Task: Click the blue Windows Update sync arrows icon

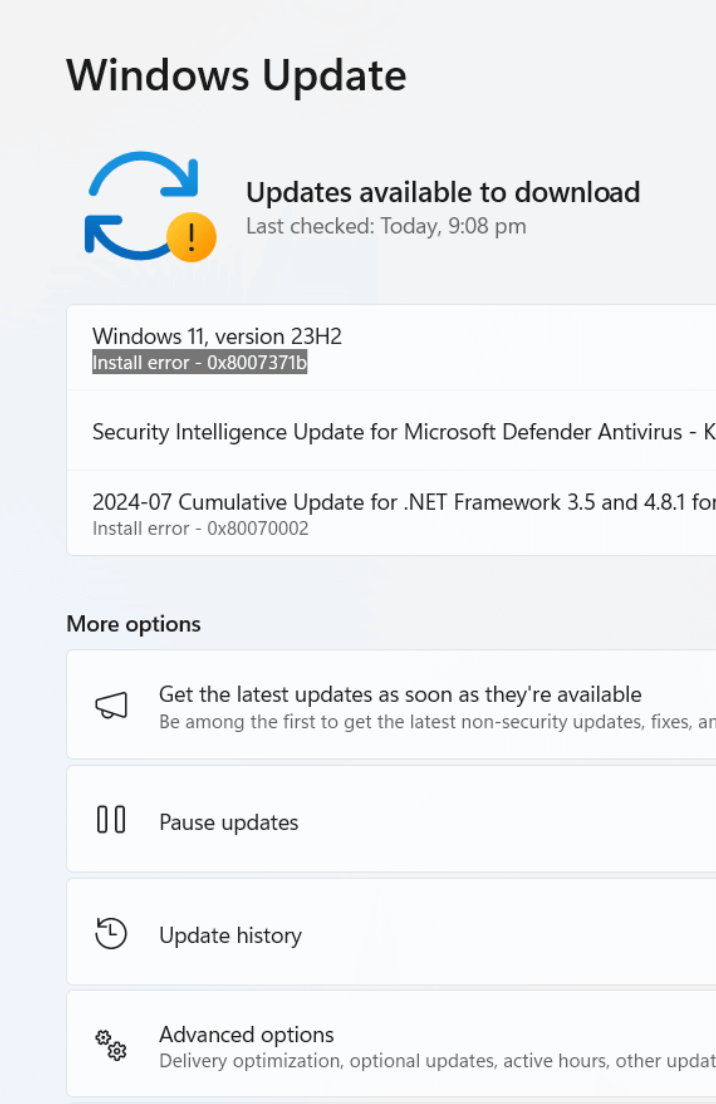Action: pos(141,204)
